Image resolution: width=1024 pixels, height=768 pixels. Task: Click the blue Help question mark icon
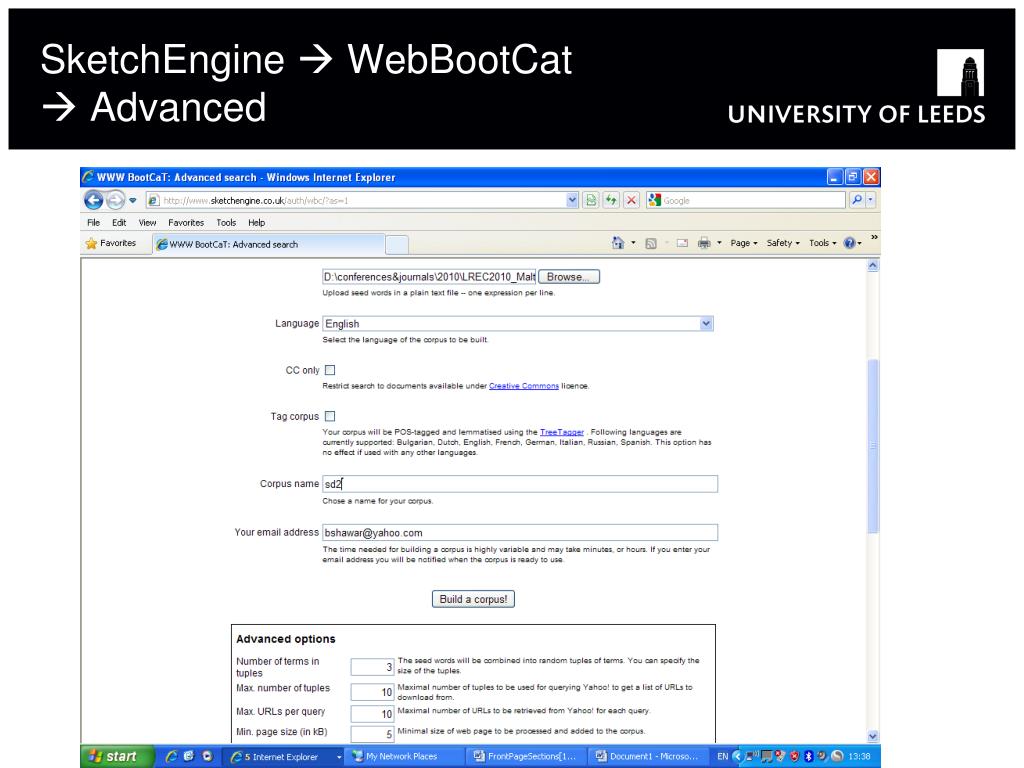[850, 243]
